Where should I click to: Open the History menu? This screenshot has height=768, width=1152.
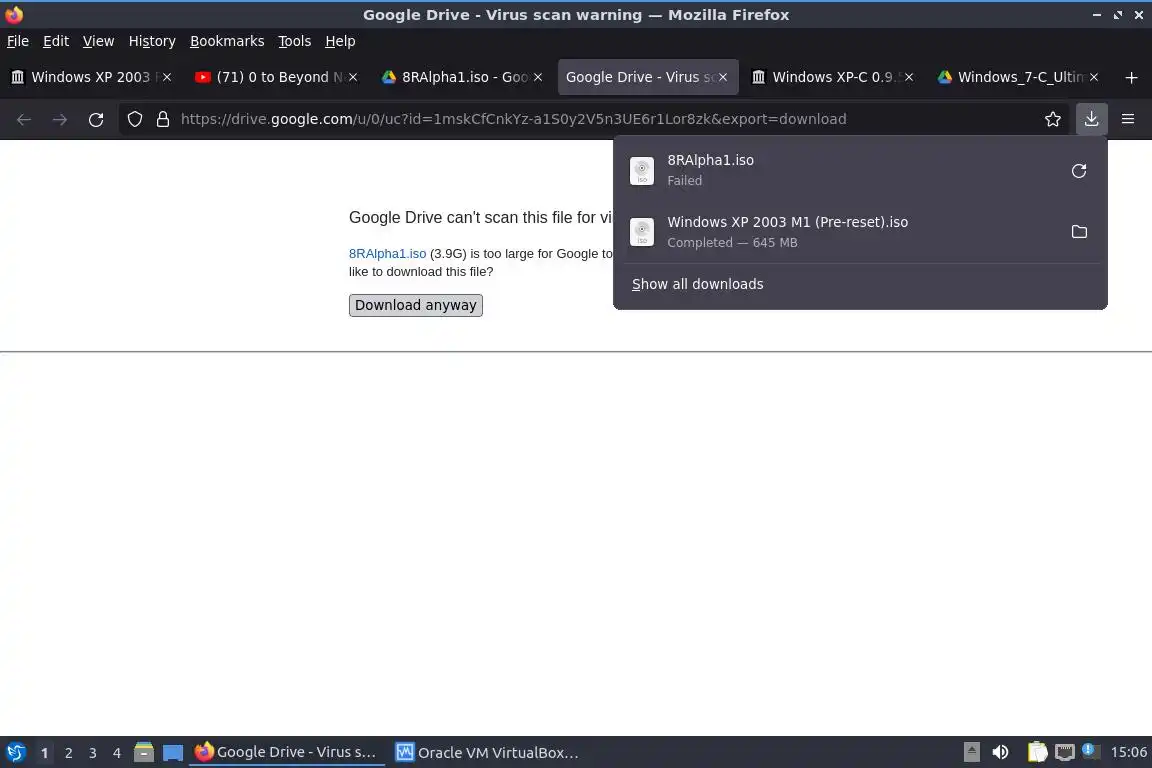click(x=152, y=41)
